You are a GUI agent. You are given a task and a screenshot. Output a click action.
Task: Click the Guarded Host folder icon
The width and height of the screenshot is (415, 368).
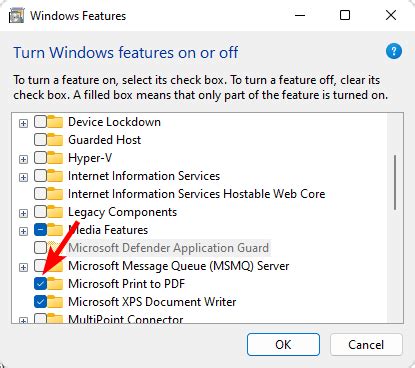click(55, 140)
